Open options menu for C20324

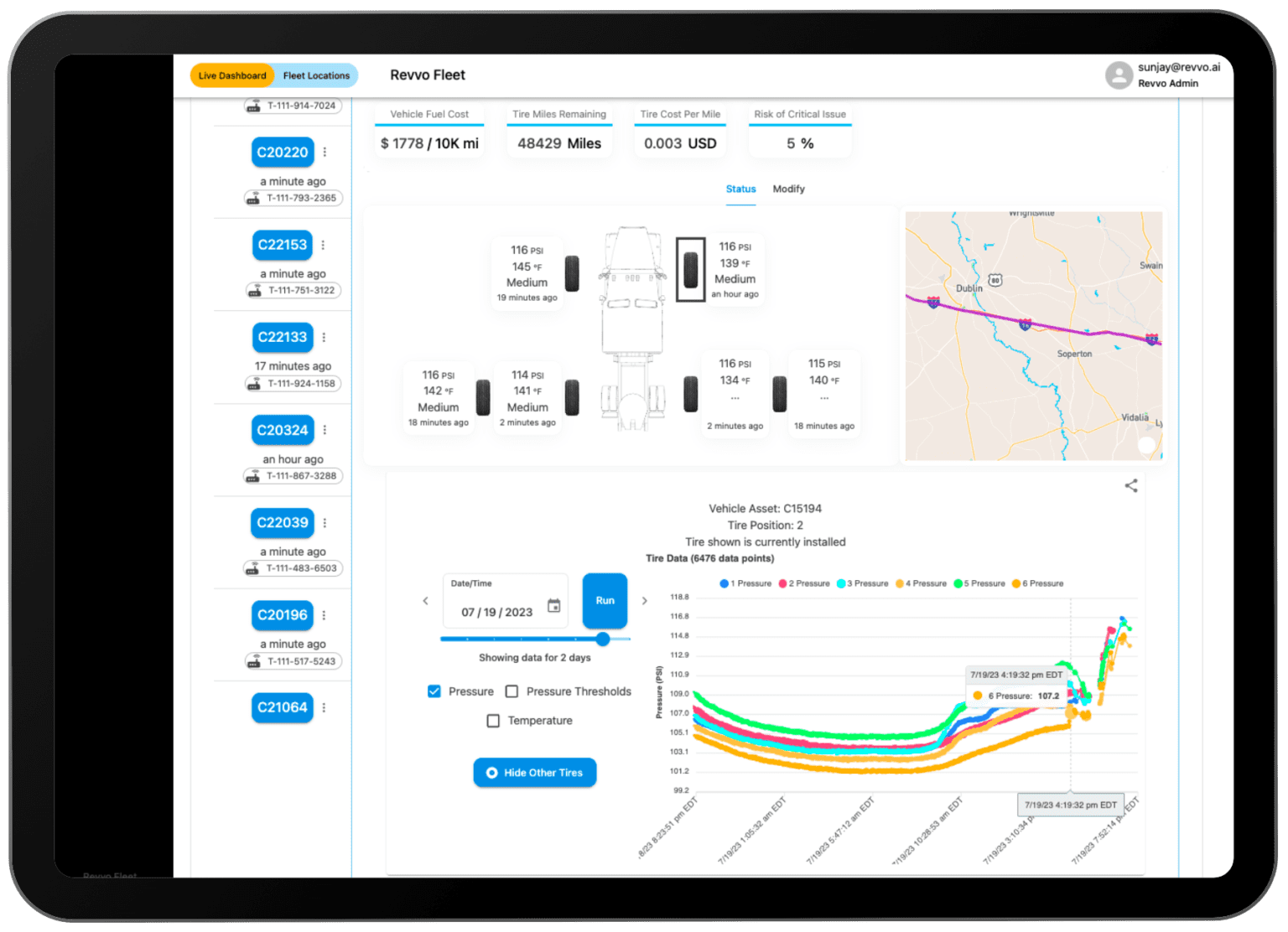pyautogui.click(x=325, y=430)
